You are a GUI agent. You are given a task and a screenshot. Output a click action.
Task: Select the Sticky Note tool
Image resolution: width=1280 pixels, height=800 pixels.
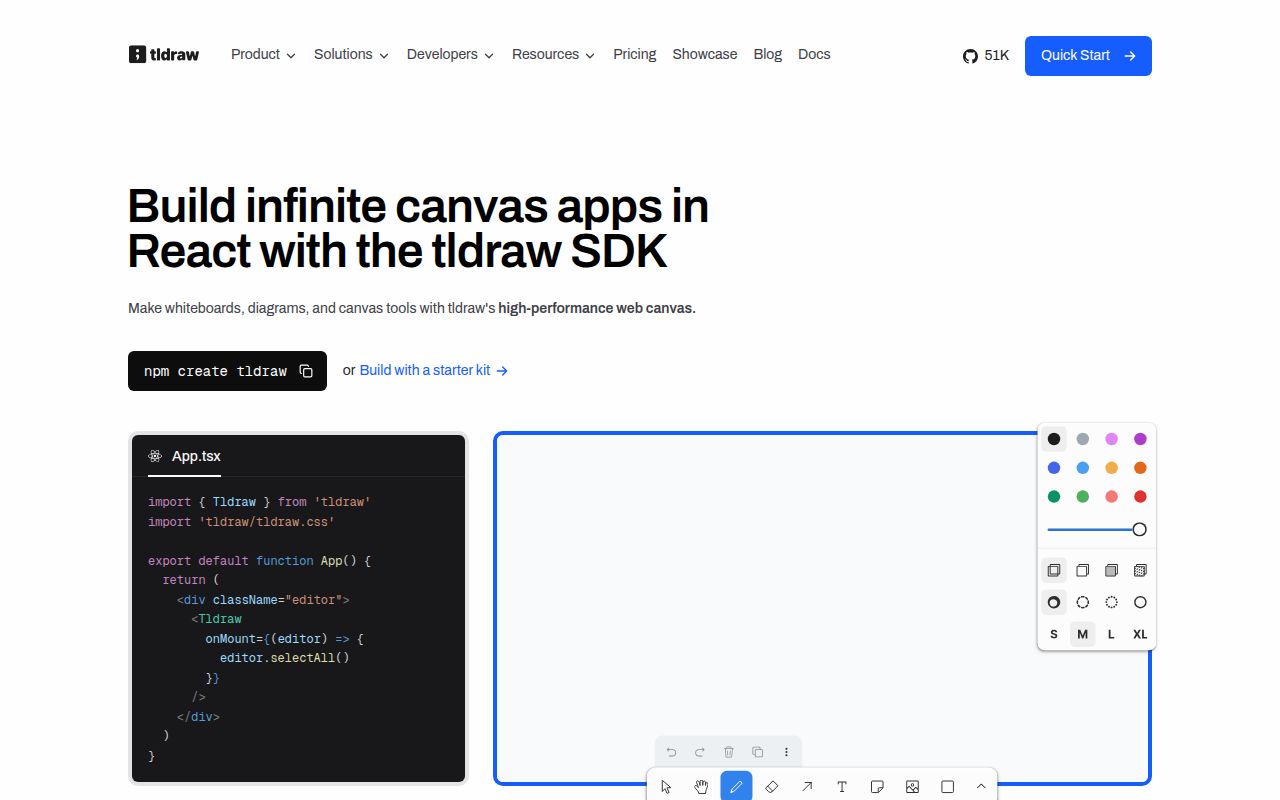point(877,787)
